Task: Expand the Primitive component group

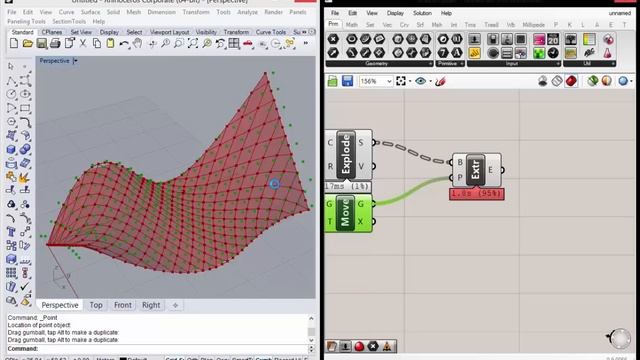Action: pos(450,64)
